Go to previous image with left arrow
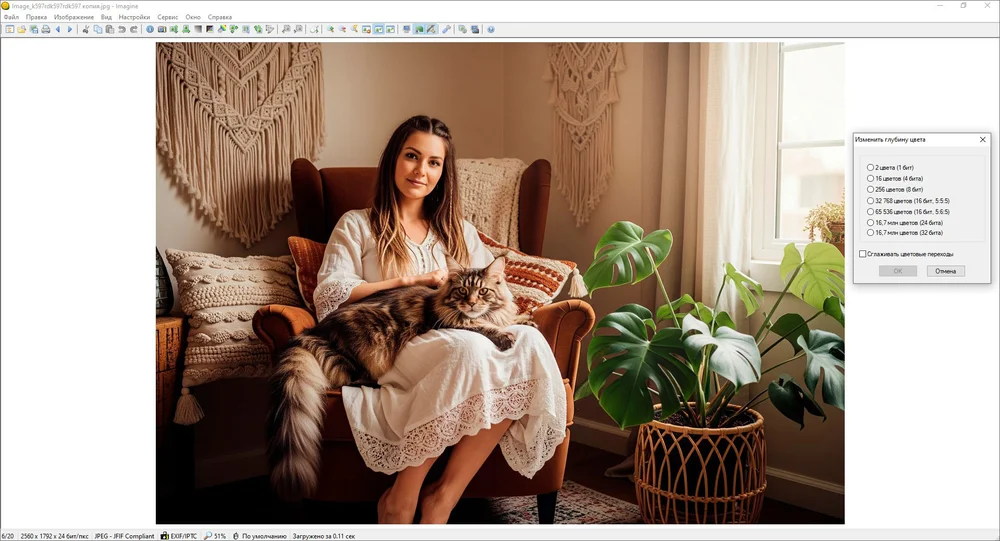 [58, 30]
